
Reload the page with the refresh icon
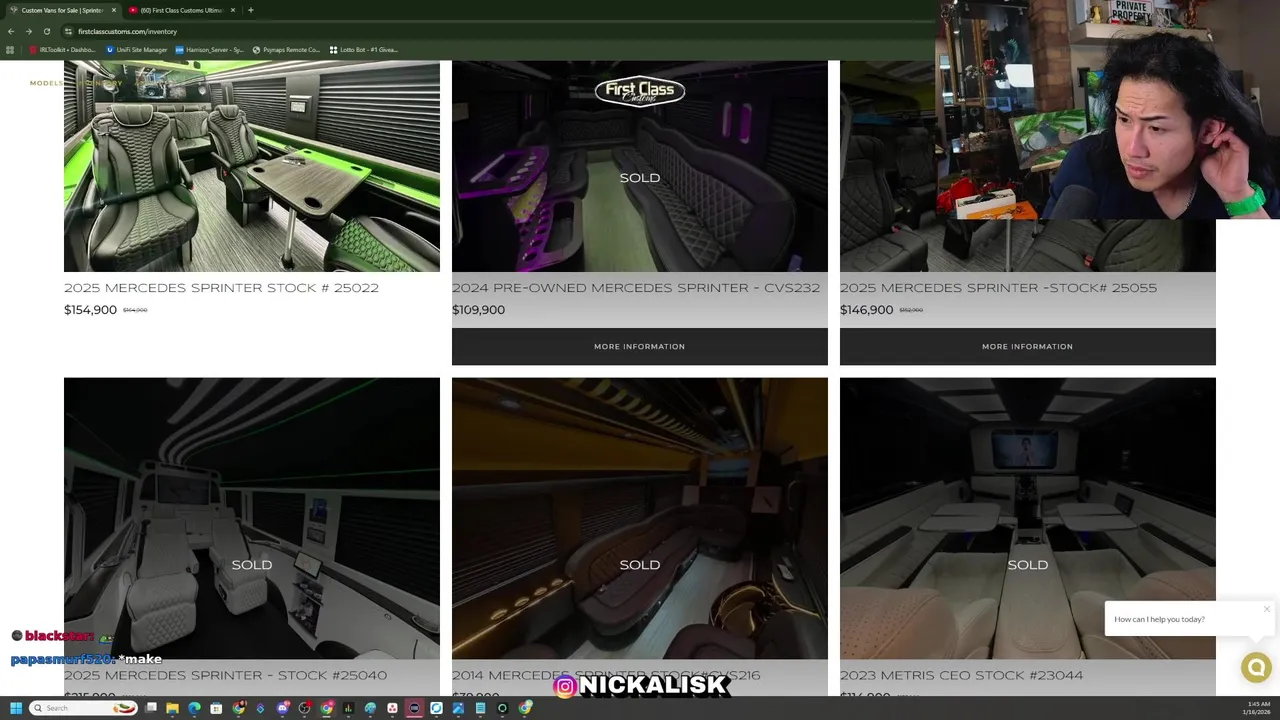coord(46,31)
